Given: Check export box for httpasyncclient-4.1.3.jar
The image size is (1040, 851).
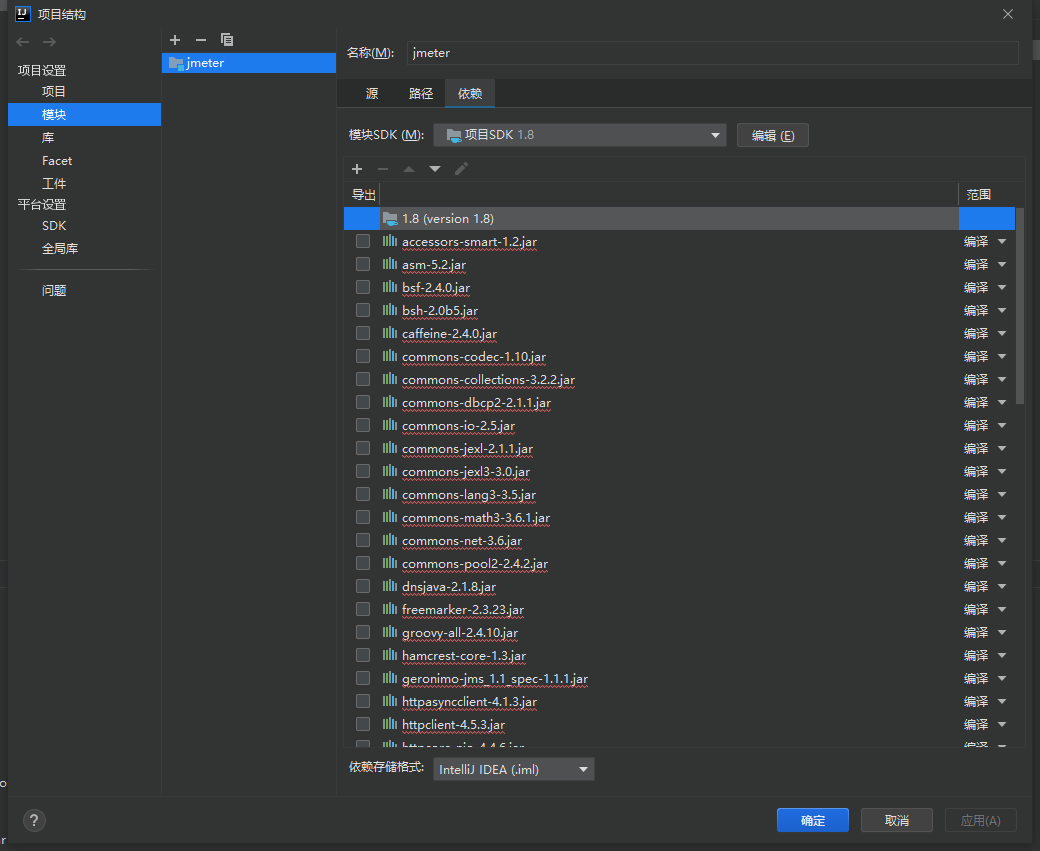Looking at the screenshot, I should pos(363,701).
